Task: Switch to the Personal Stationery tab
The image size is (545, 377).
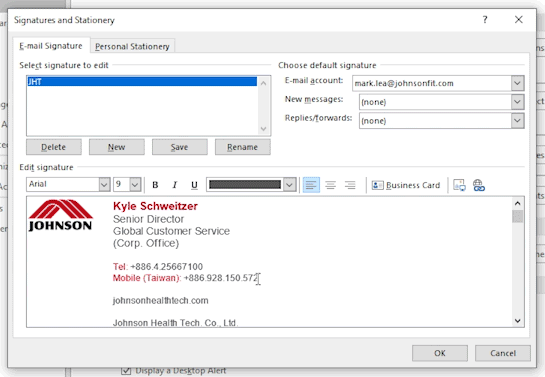Action: click(x=132, y=46)
